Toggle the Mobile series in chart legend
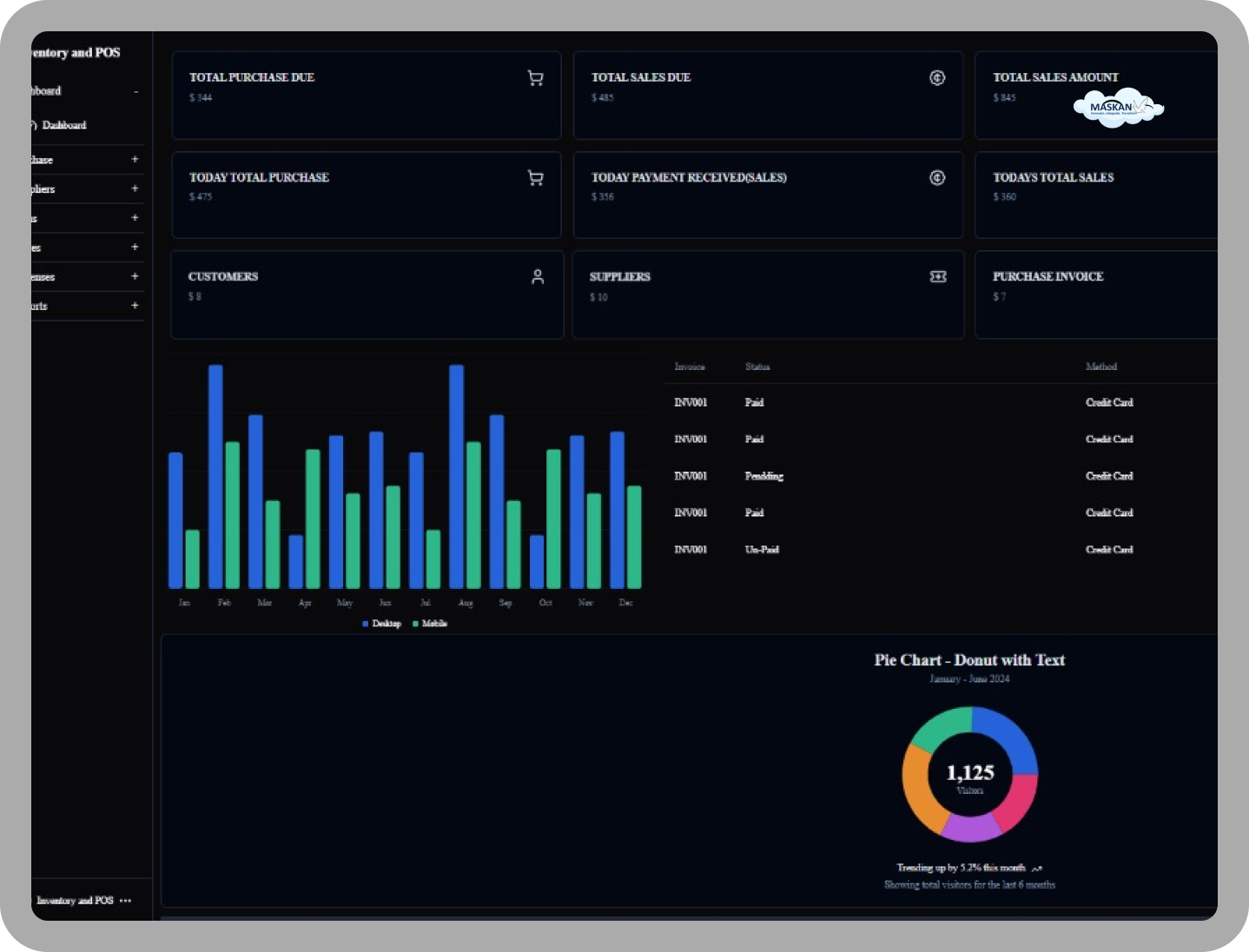 pos(430,624)
